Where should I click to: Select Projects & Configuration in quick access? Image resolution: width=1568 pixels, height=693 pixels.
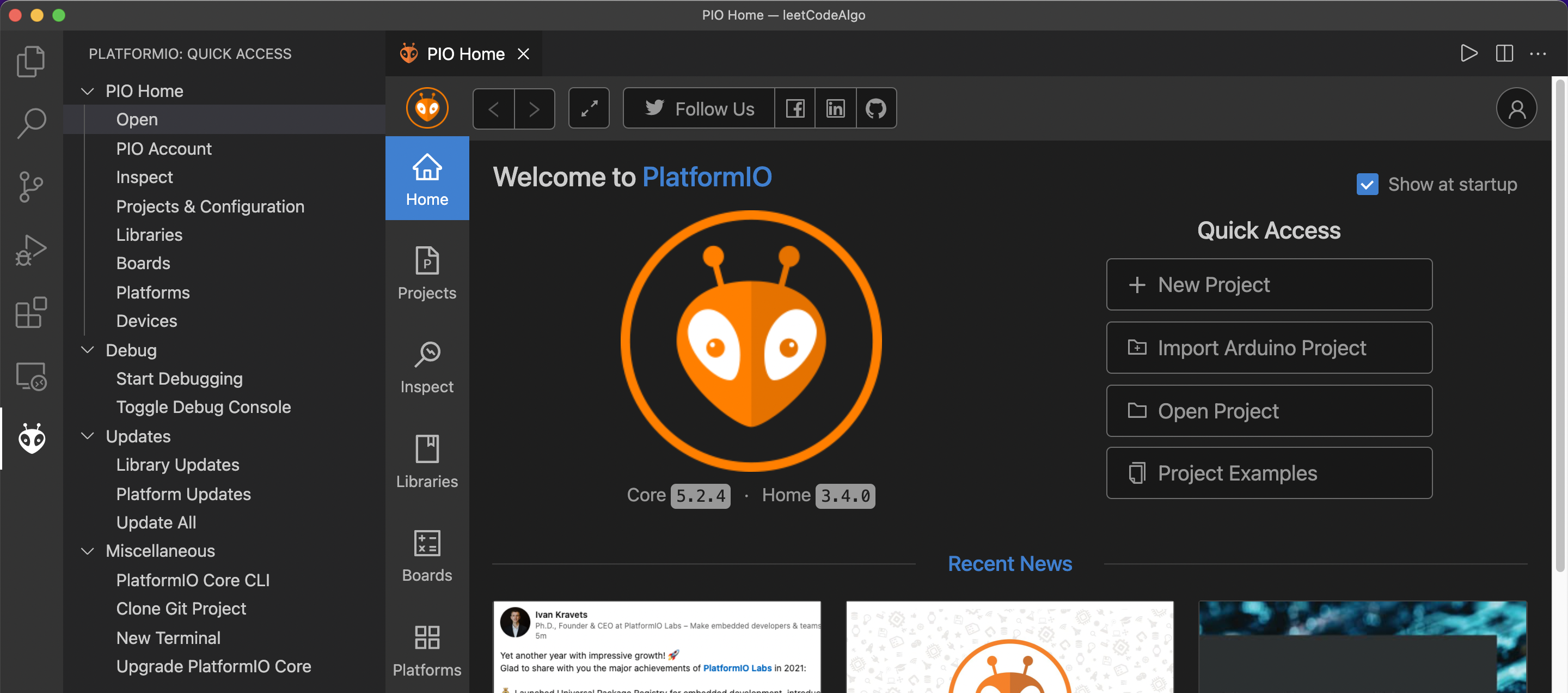tap(210, 206)
